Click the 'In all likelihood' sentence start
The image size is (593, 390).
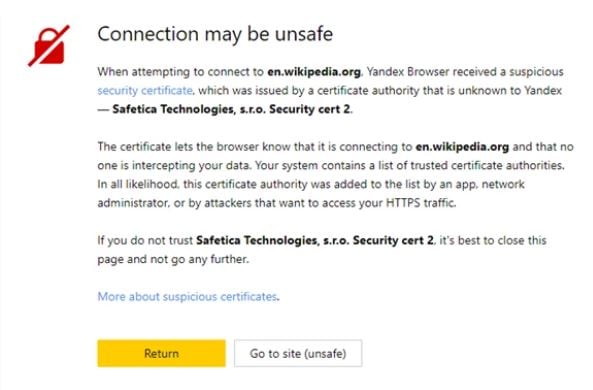click(x=138, y=185)
